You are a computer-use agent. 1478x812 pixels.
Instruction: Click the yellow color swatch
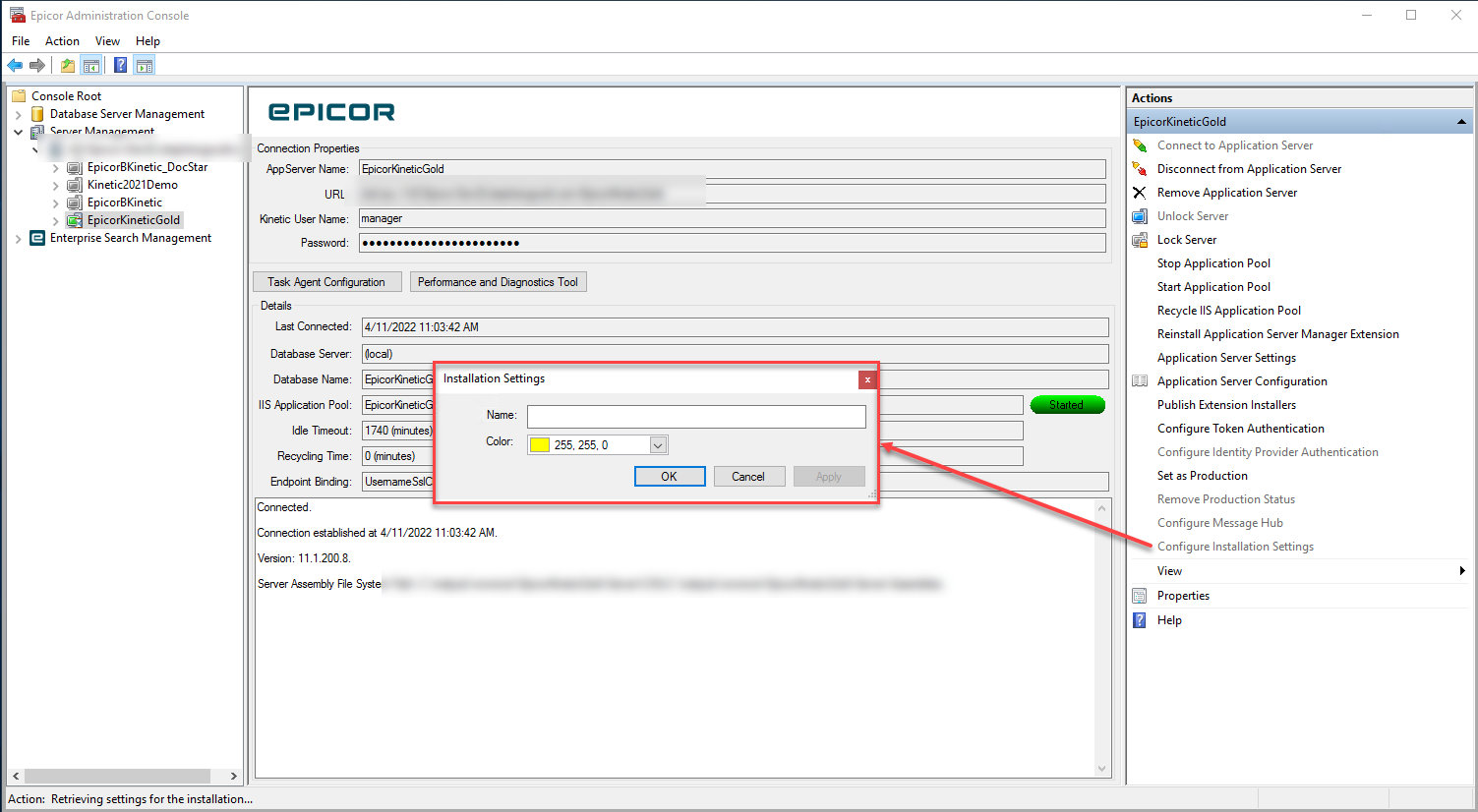coord(540,445)
